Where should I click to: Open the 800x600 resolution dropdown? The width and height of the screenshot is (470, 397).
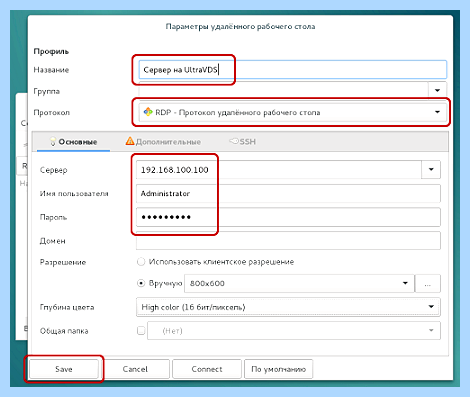(x=299, y=283)
